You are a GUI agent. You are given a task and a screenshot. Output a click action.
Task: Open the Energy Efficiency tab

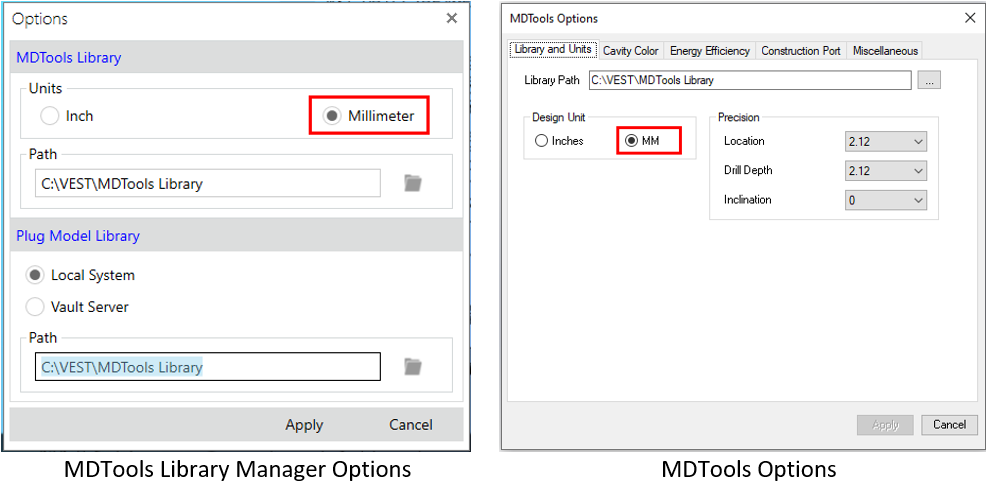point(709,51)
